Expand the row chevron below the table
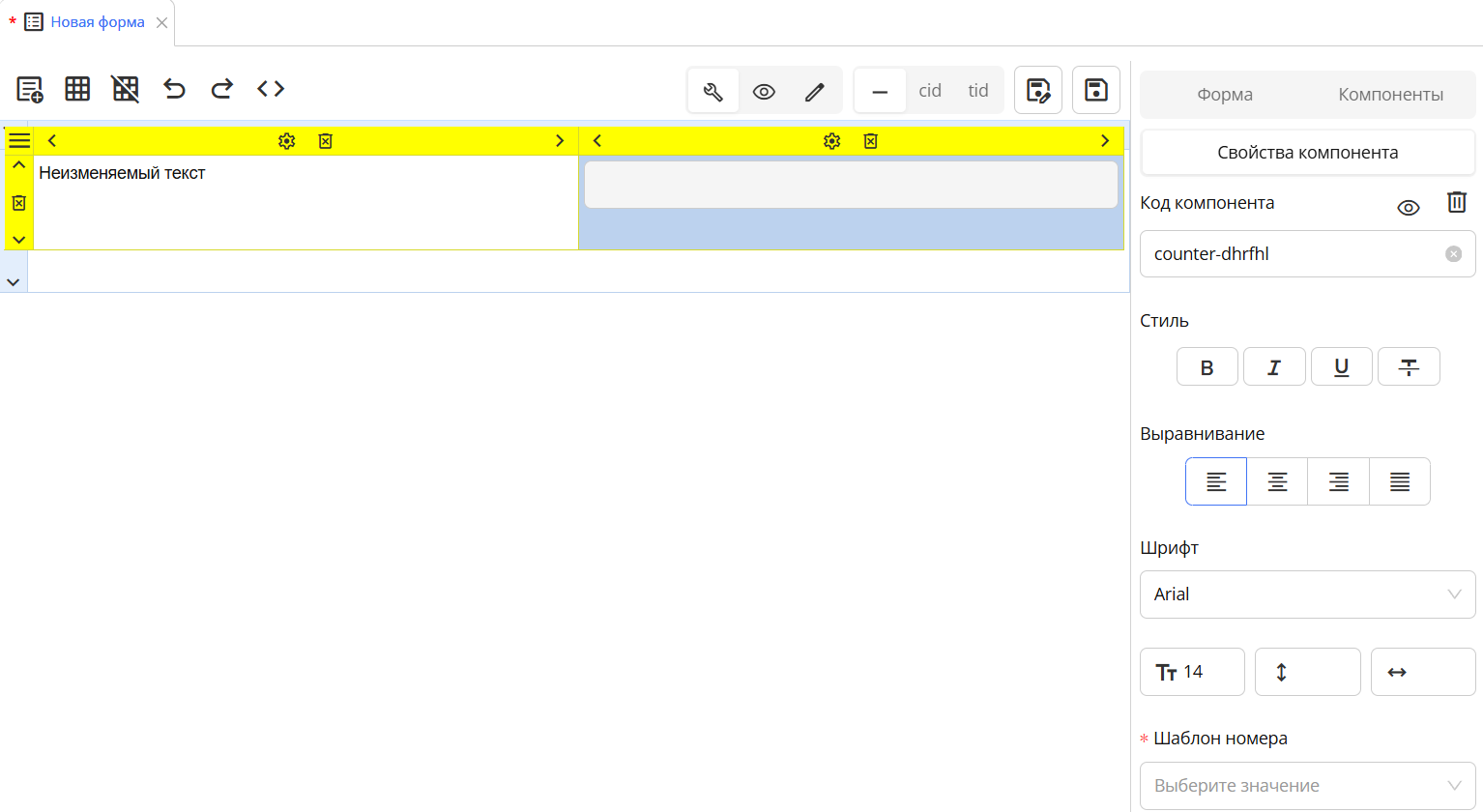The width and height of the screenshot is (1483, 812). (14, 282)
